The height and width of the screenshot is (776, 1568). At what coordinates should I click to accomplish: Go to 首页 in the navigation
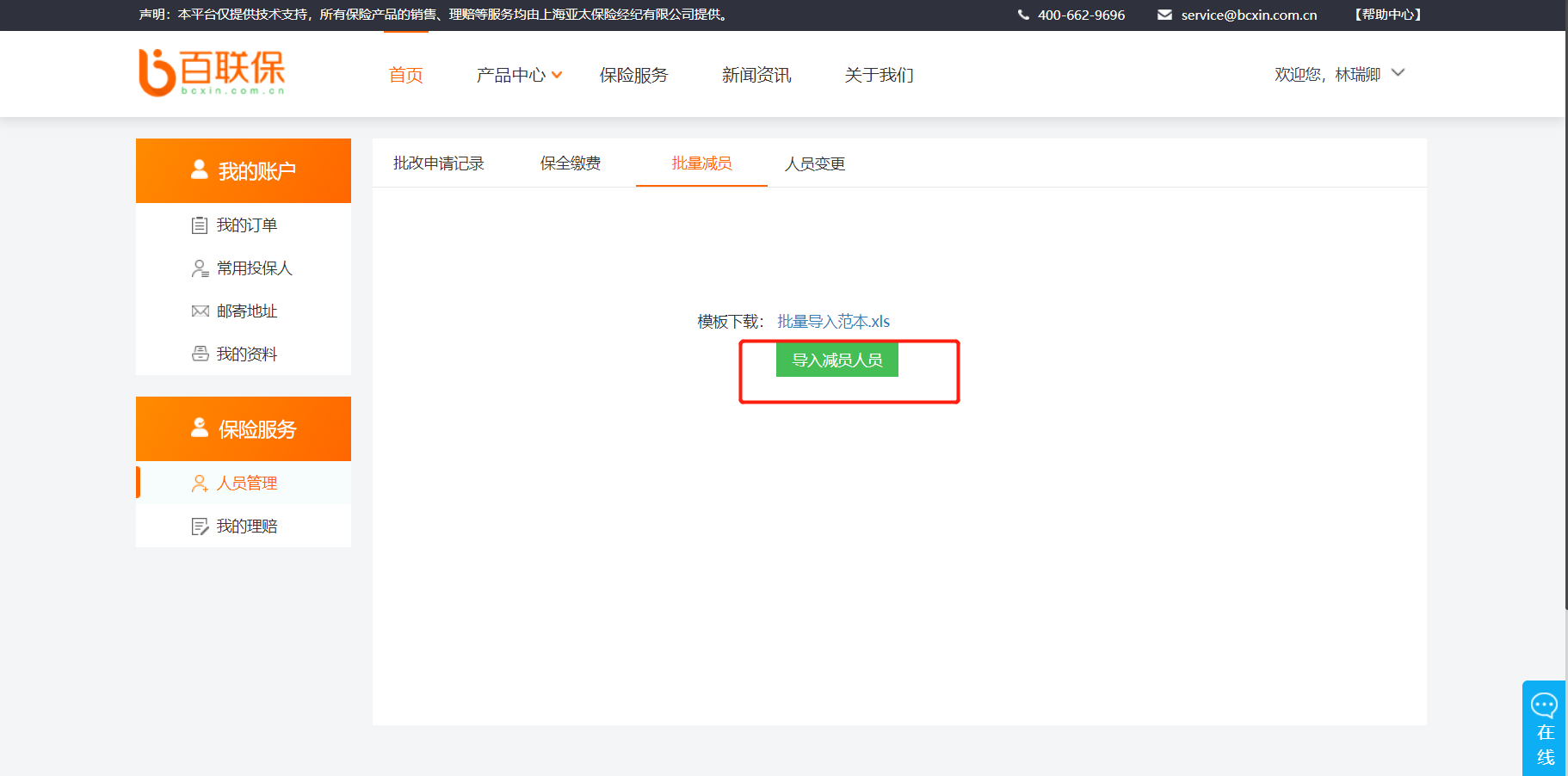coord(405,76)
